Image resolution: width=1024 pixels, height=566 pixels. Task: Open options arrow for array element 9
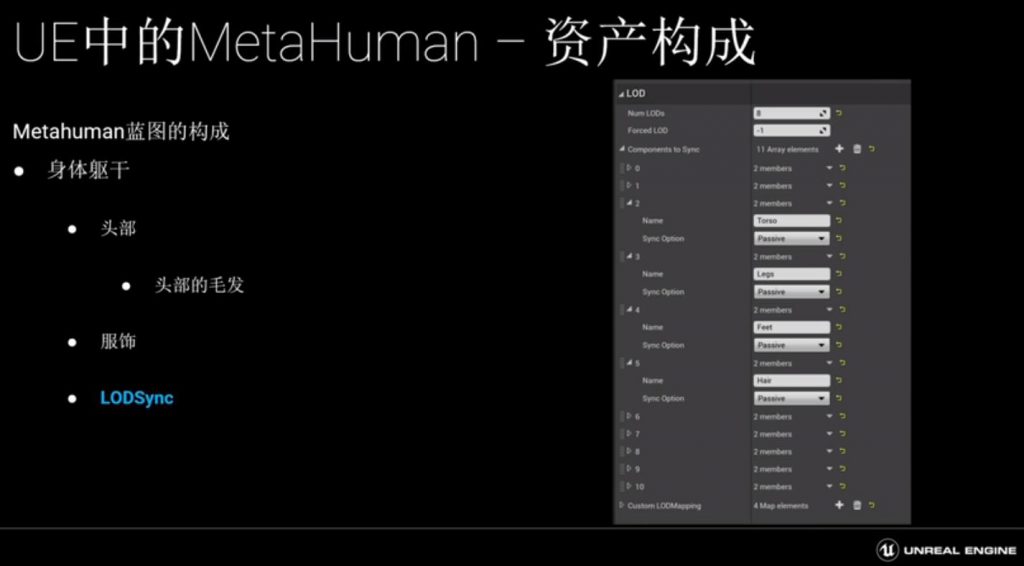click(829, 469)
